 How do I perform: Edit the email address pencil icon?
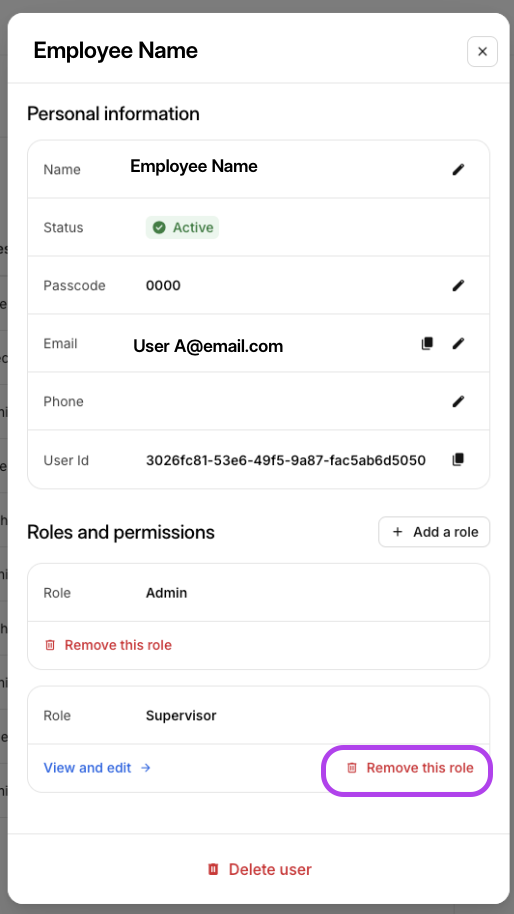[459, 343]
